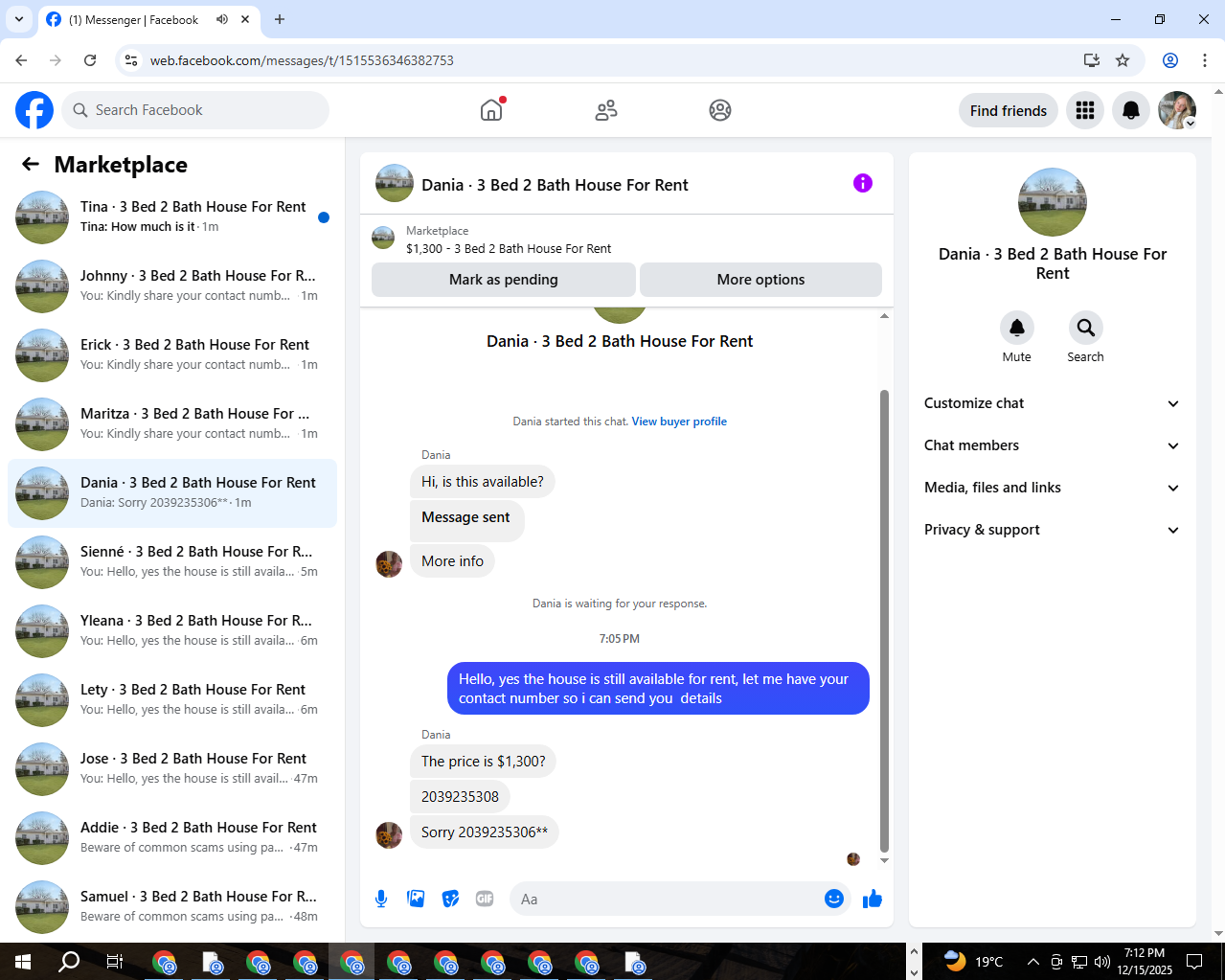This screenshot has height=980, width=1225.
Task: Search inside the conversation
Action: click(x=1085, y=328)
